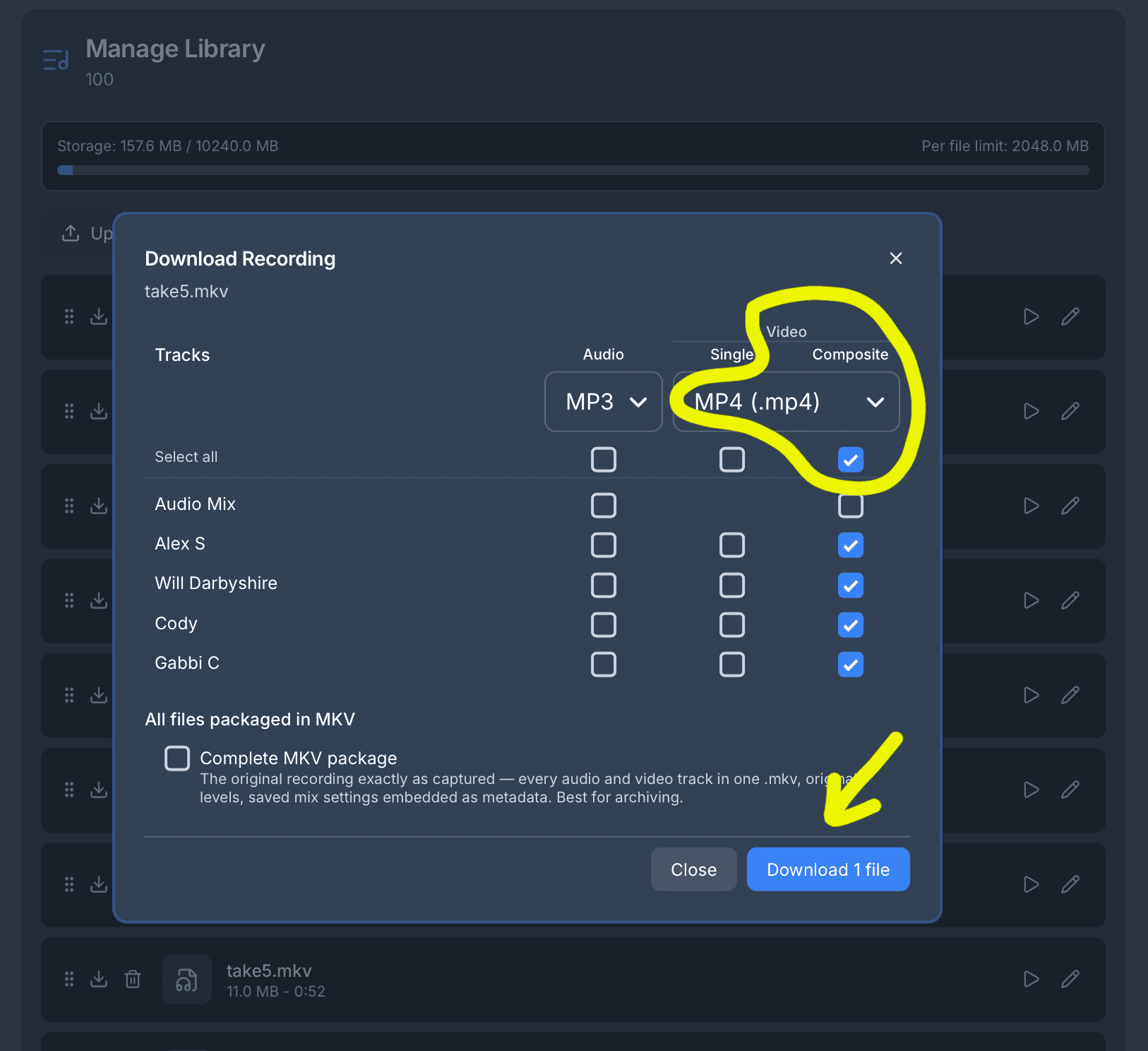Click "All files packaged in MKV" heading
The width and height of the screenshot is (1148, 1051).
coord(250,720)
